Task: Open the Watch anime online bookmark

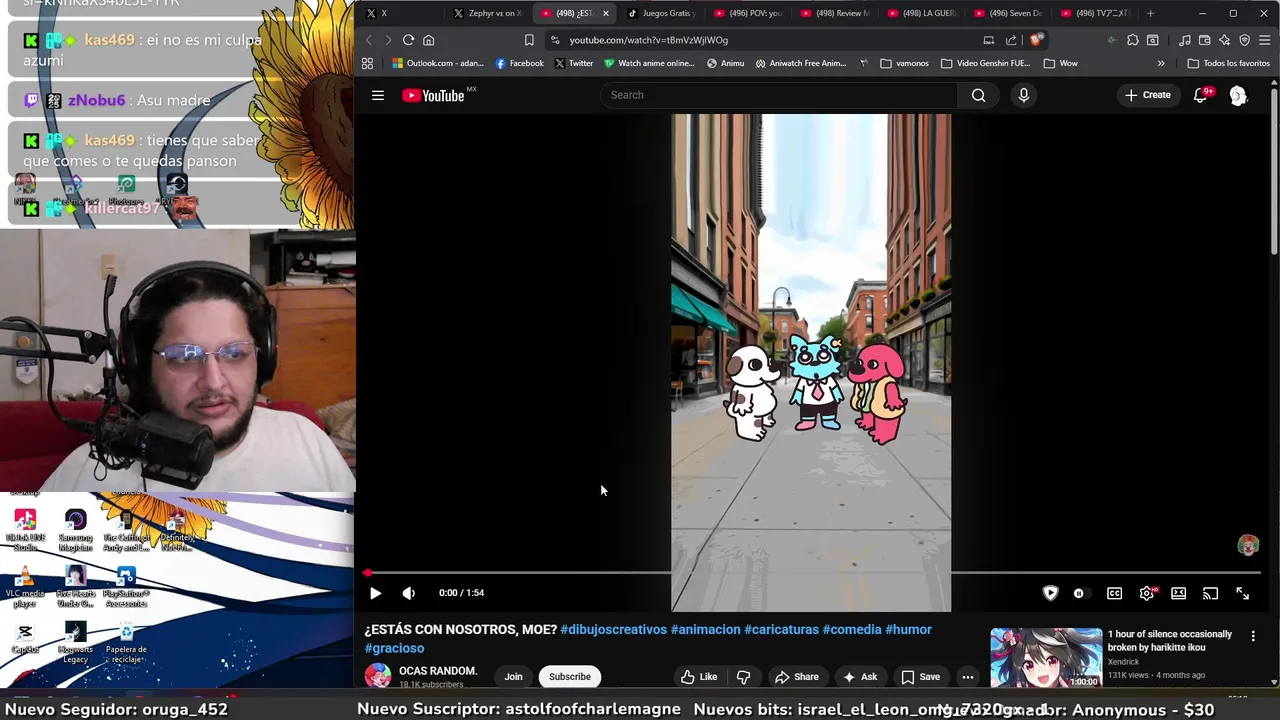Action: click(649, 63)
